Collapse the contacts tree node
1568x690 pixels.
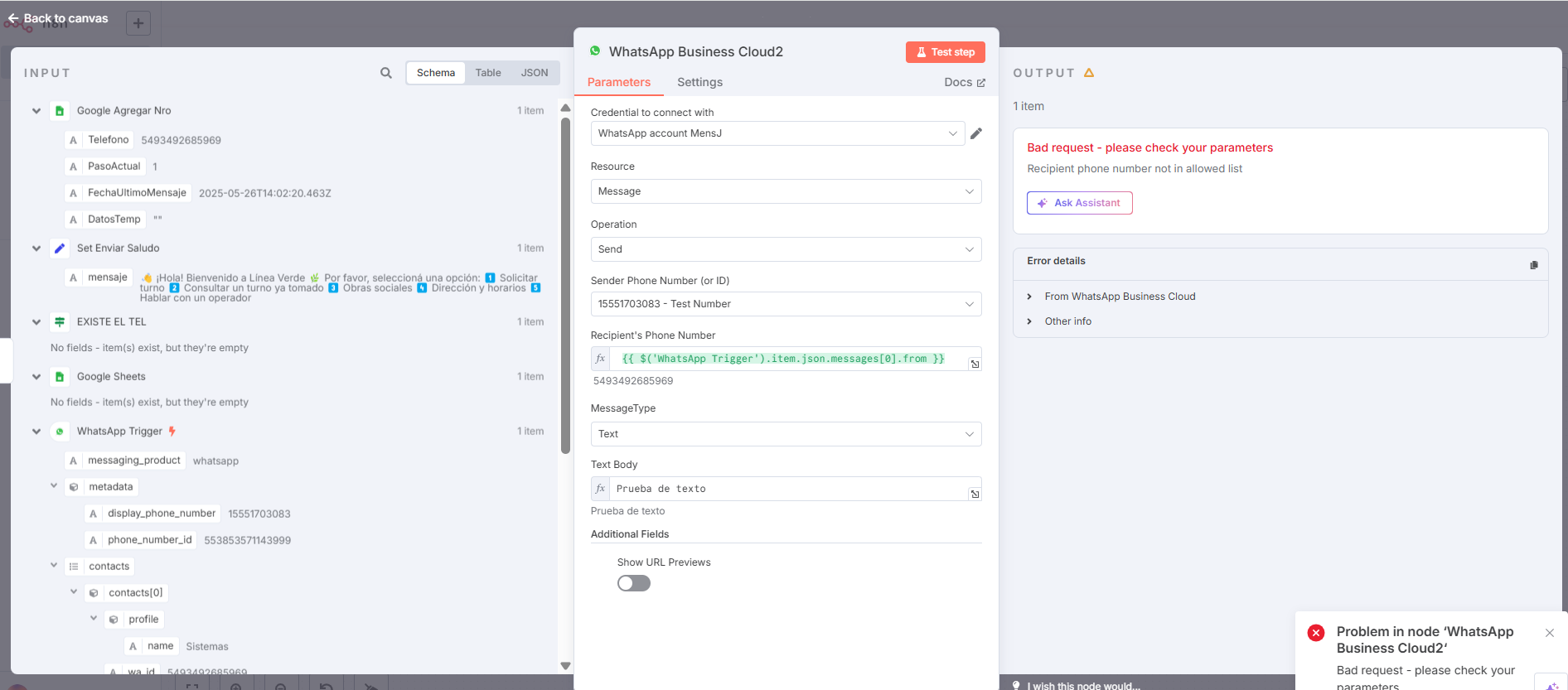point(54,566)
